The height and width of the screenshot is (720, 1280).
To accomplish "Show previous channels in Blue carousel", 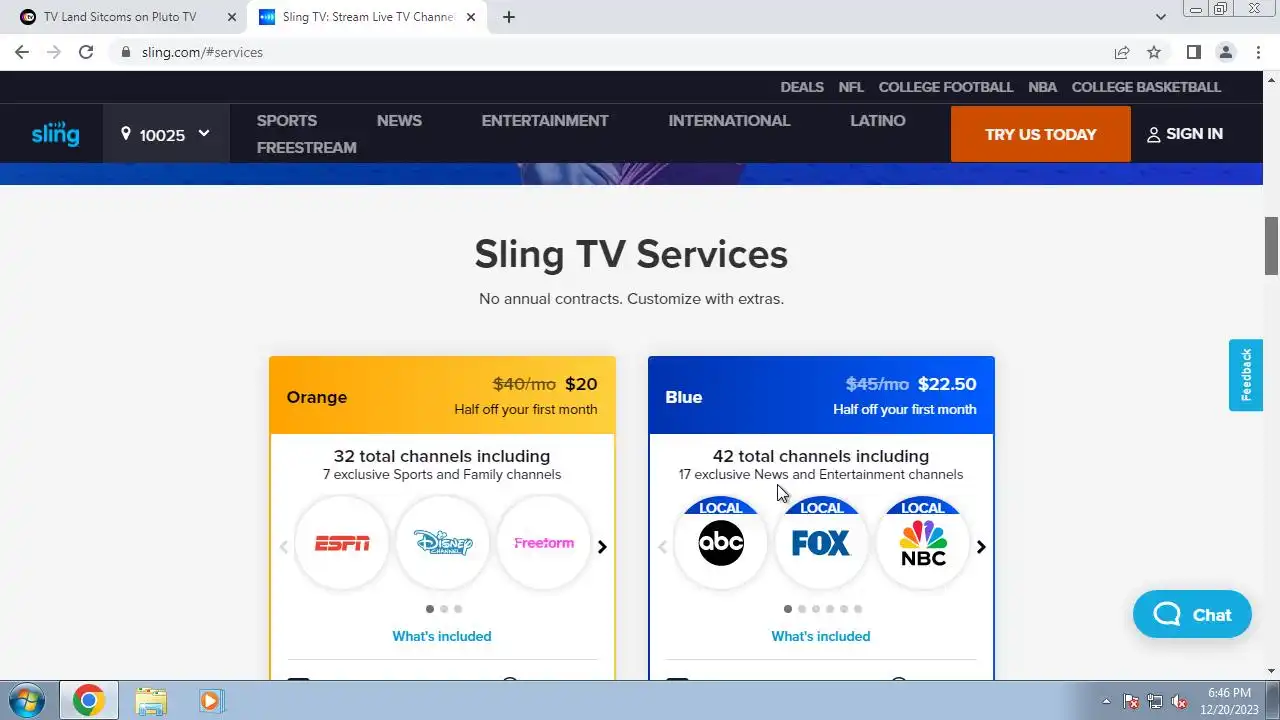I will (662, 547).
